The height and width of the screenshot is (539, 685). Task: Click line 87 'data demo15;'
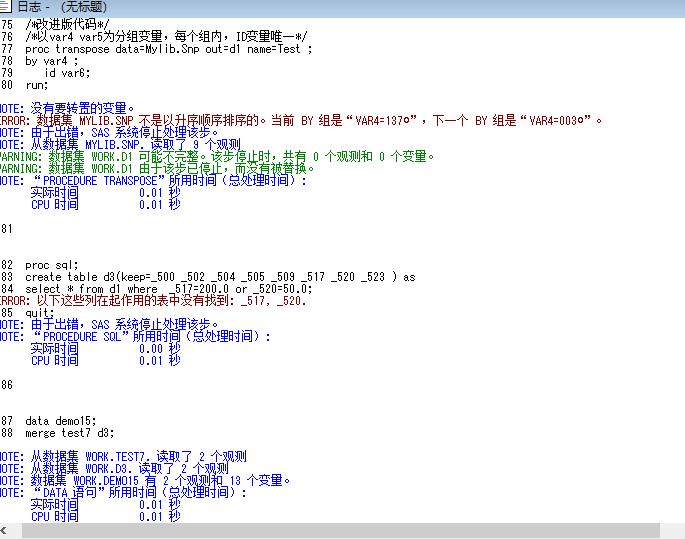(61, 421)
